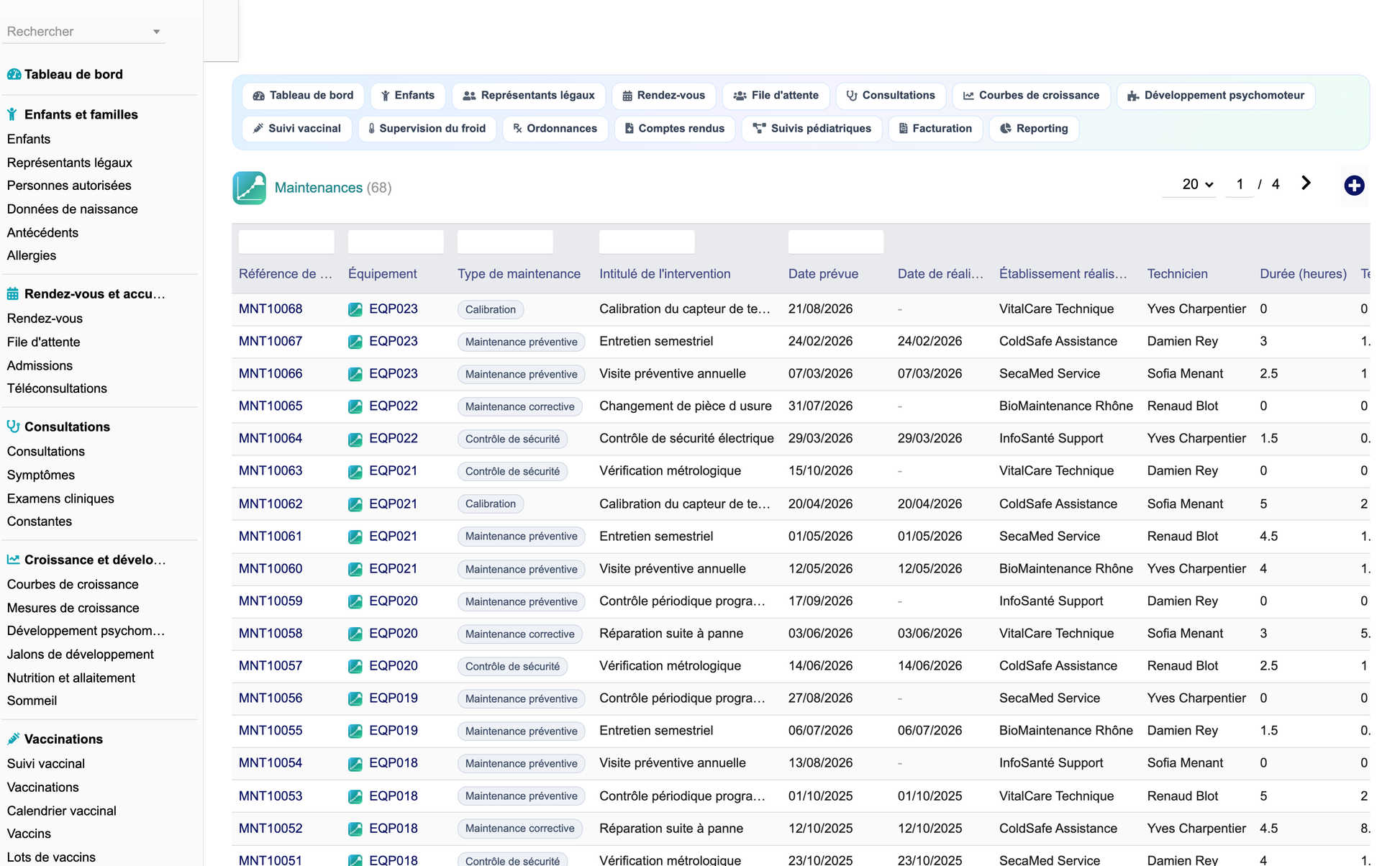This screenshot has width=1400, height=866.
Task: Open the File d'attente top tab
Action: click(x=776, y=96)
